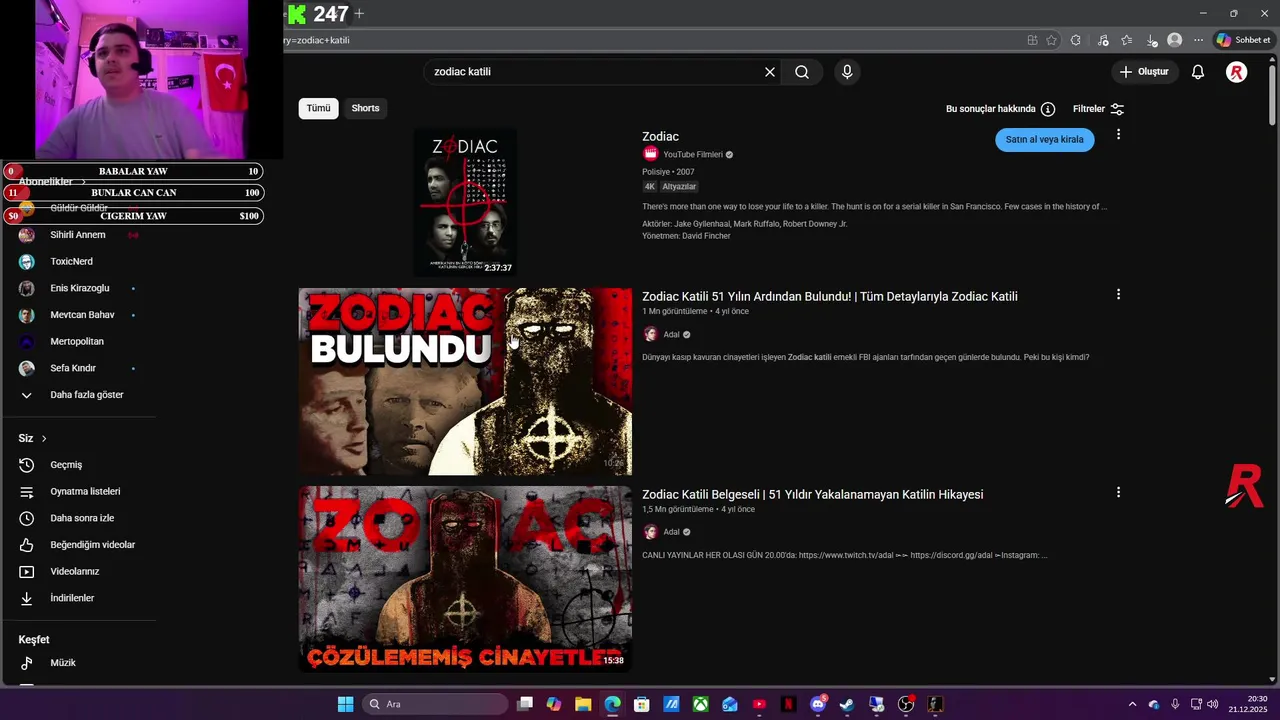Screen dimensions: 1280x720
Task: Open browser downloads icon
Action: pos(1152,40)
